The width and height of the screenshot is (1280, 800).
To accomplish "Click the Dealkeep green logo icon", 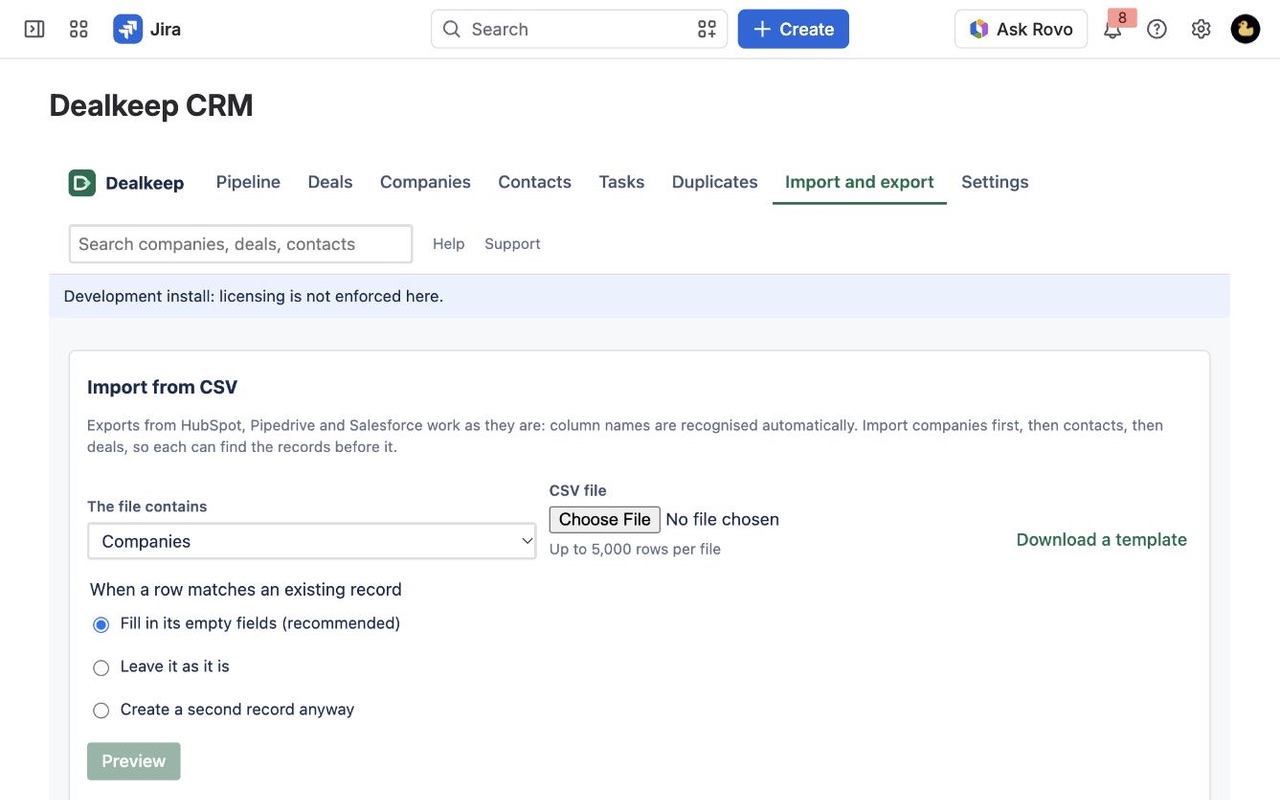I will [82, 182].
